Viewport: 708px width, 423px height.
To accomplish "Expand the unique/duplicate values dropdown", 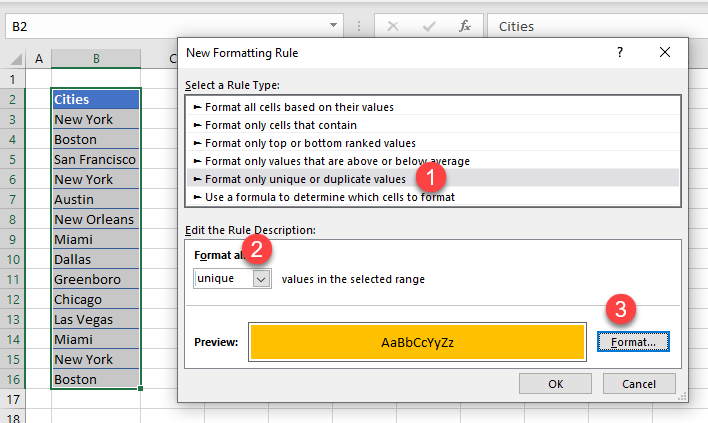I will (x=262, y=279).
